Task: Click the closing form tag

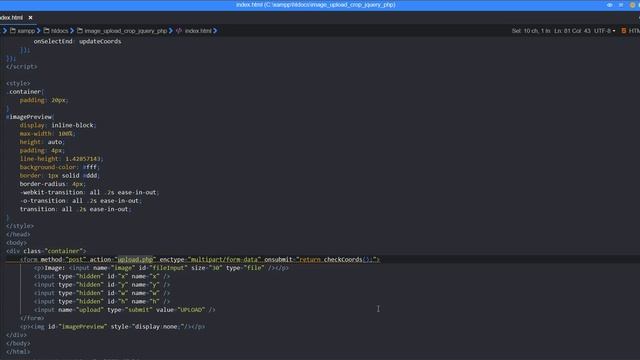Action: click(32, 318)
